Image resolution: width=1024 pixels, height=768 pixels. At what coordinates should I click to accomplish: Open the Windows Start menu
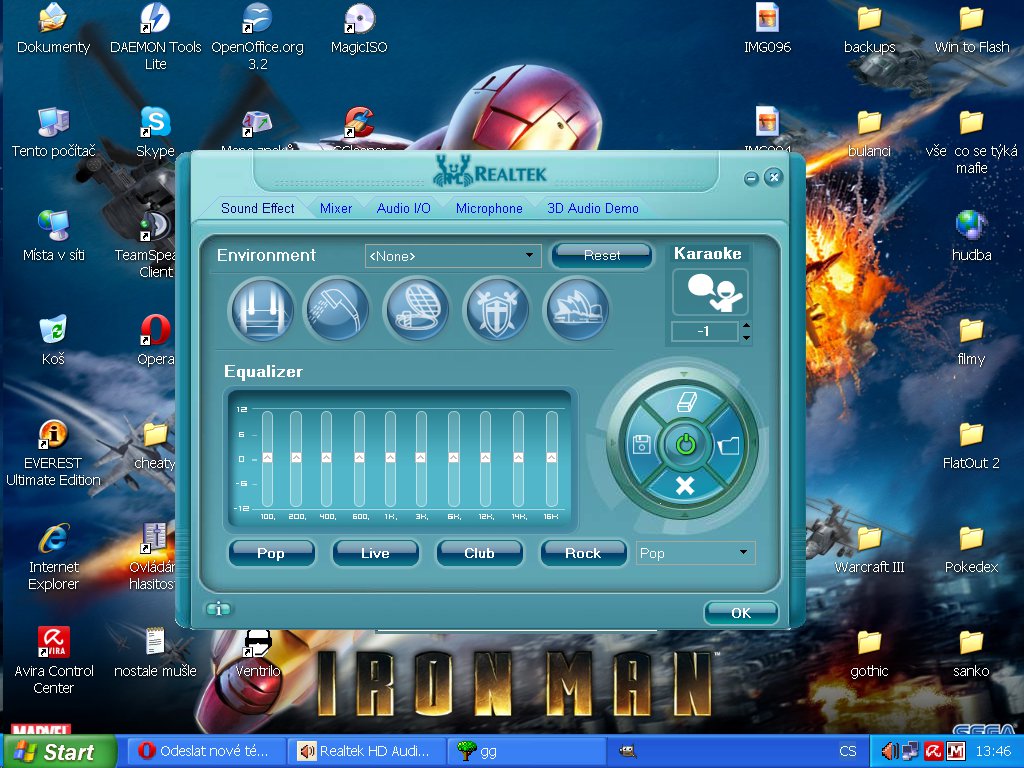click(59, 752)
